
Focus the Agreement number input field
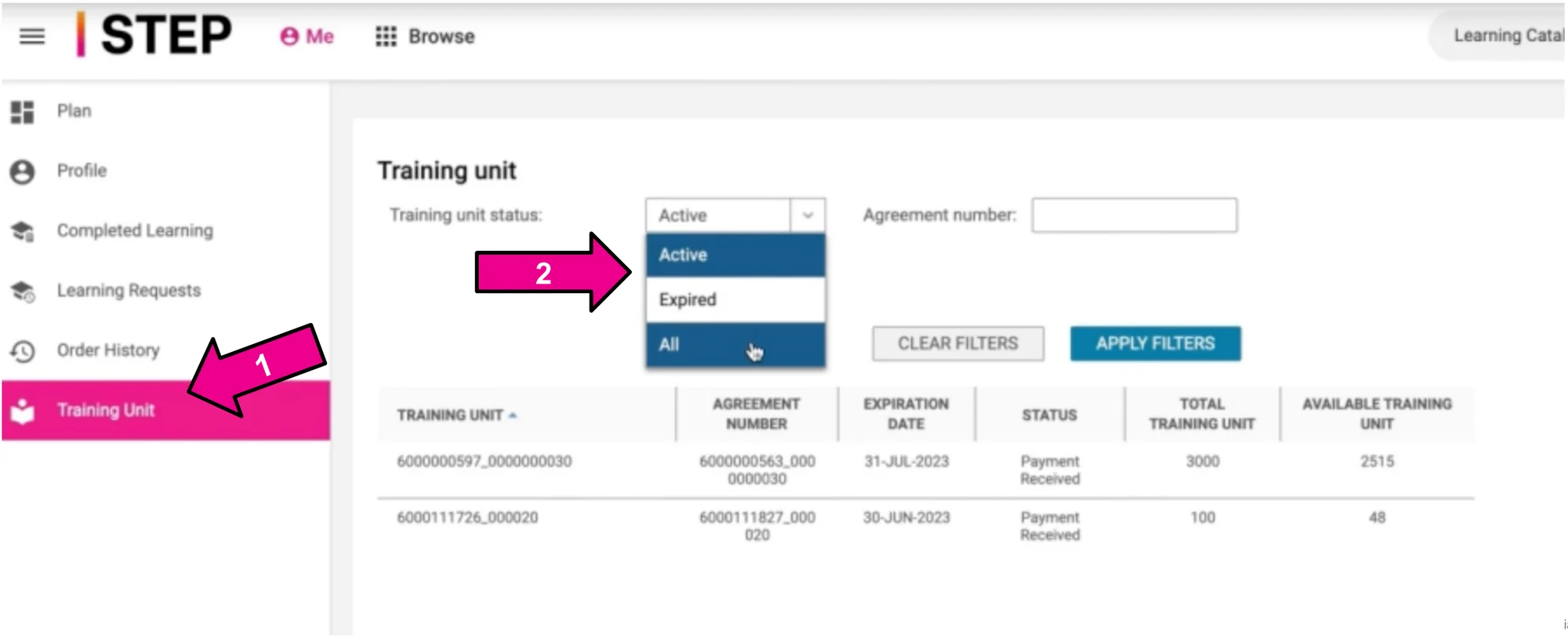1134,216
